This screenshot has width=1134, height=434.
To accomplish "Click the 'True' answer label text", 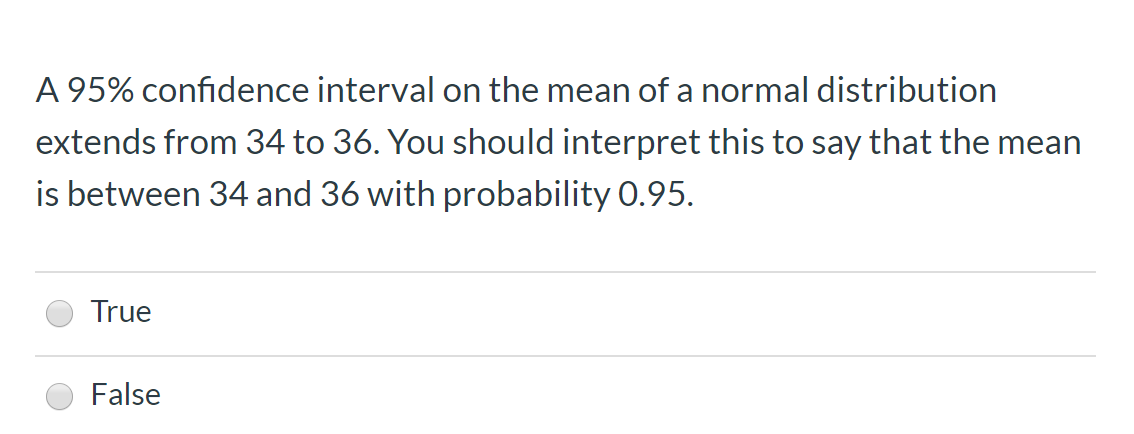I will tap(121, 312).
